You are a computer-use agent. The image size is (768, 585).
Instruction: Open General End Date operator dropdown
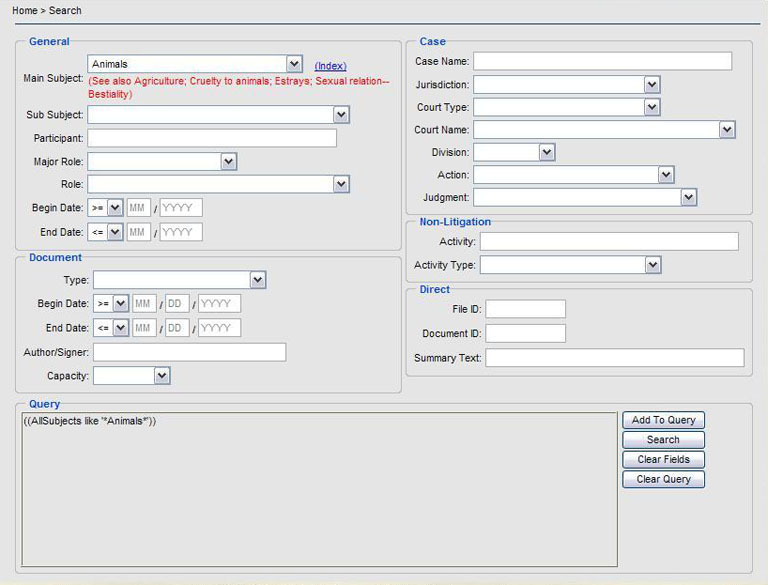pos(105,232)
